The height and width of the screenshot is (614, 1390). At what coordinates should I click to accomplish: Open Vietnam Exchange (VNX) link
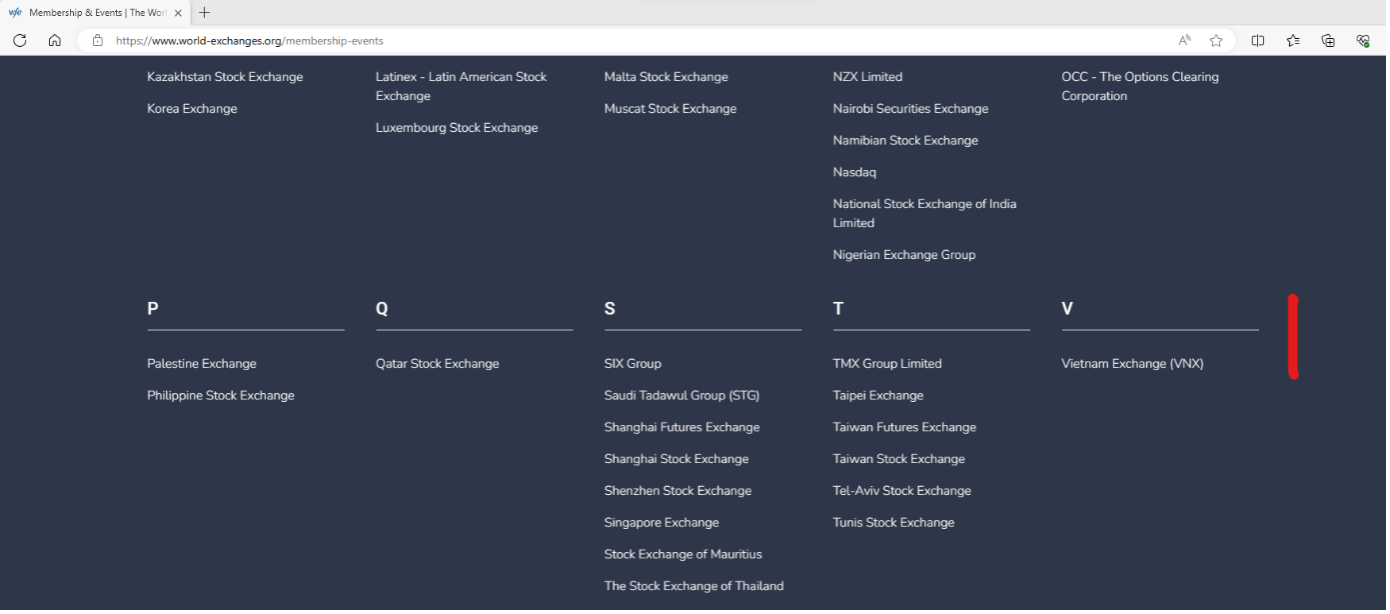click(x=1132, y=364)
